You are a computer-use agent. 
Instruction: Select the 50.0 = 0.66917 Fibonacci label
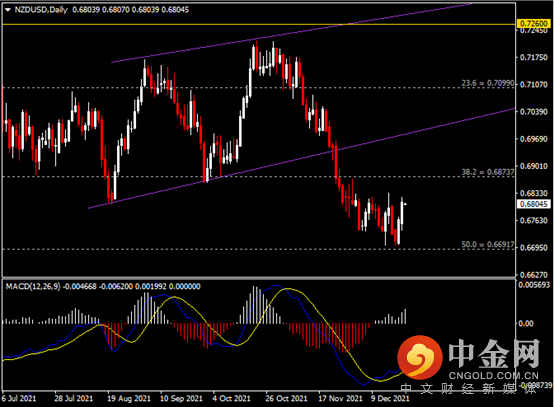coord(488,244)
